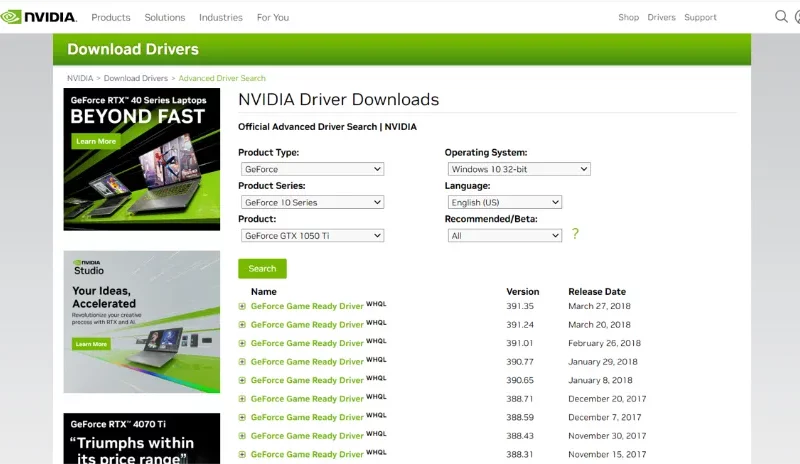The image size is (800, 464).
Task: Go to the Shop link
Action: tap(629, 17)
